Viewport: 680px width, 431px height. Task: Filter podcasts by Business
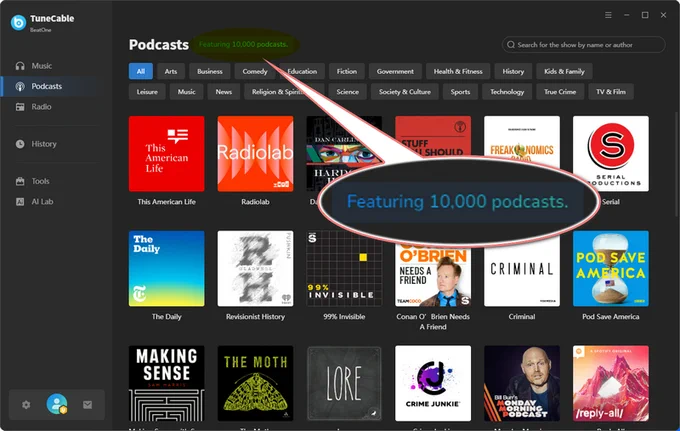pyautogui.click(x=210, y=72)
